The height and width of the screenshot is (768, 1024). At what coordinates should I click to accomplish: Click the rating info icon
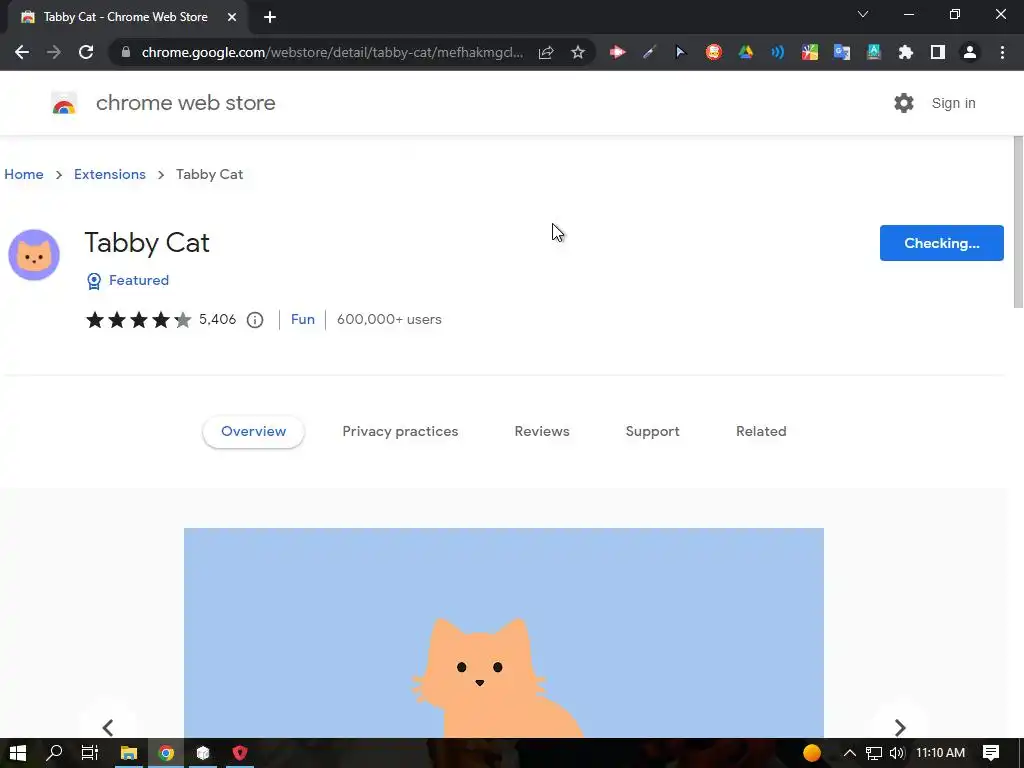point(255,320)
